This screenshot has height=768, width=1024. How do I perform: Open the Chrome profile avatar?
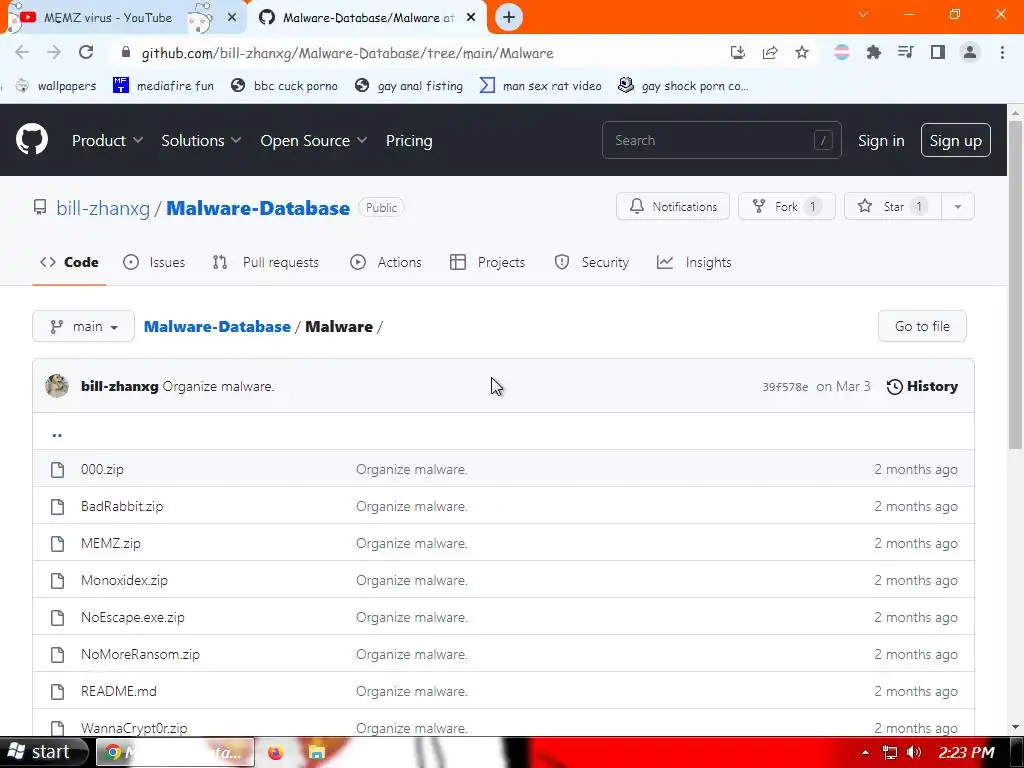click(970, 53)
